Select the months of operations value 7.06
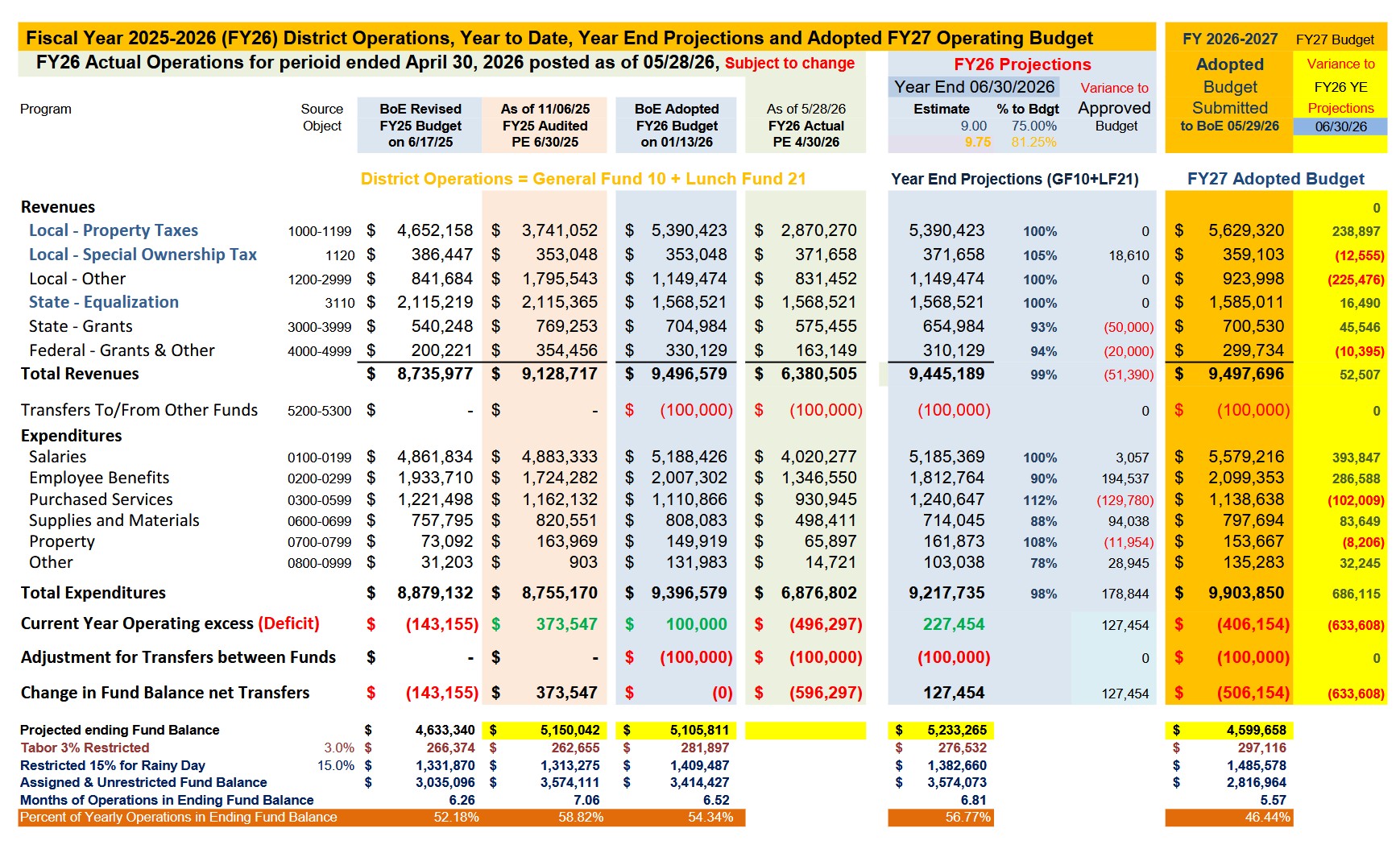The image size is (1400, 849). pos(586,800)
